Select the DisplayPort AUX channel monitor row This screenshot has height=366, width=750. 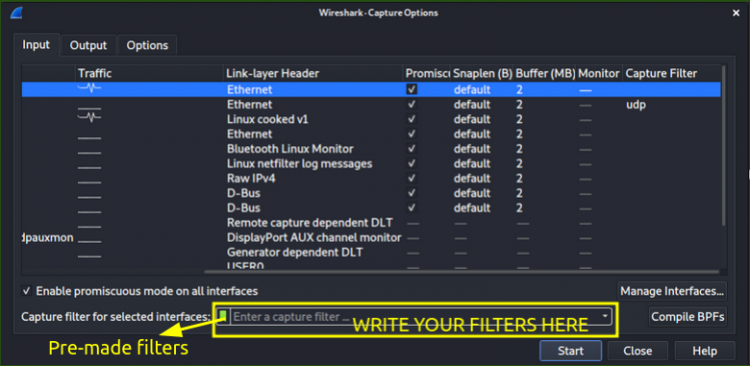point(371,238)
